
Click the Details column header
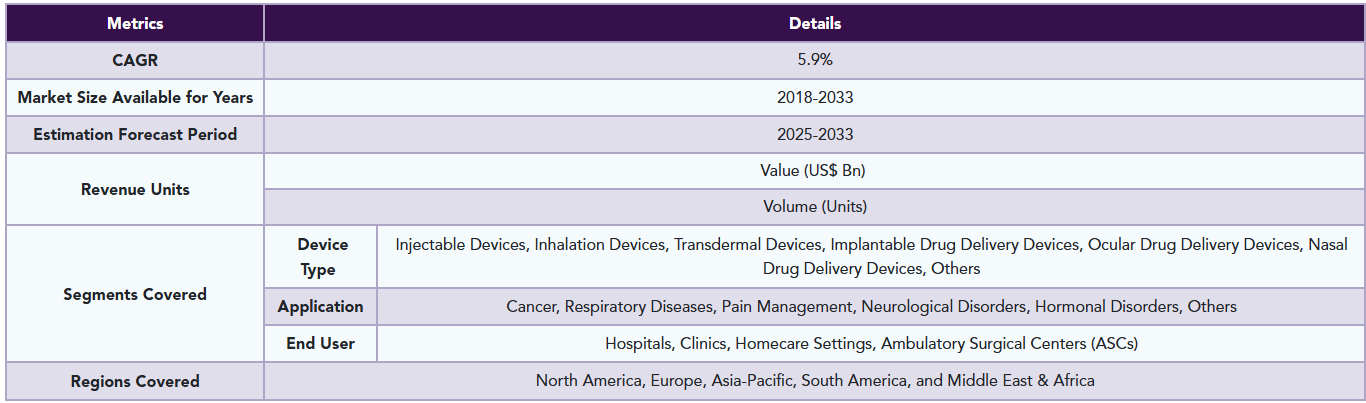(815, 23)
